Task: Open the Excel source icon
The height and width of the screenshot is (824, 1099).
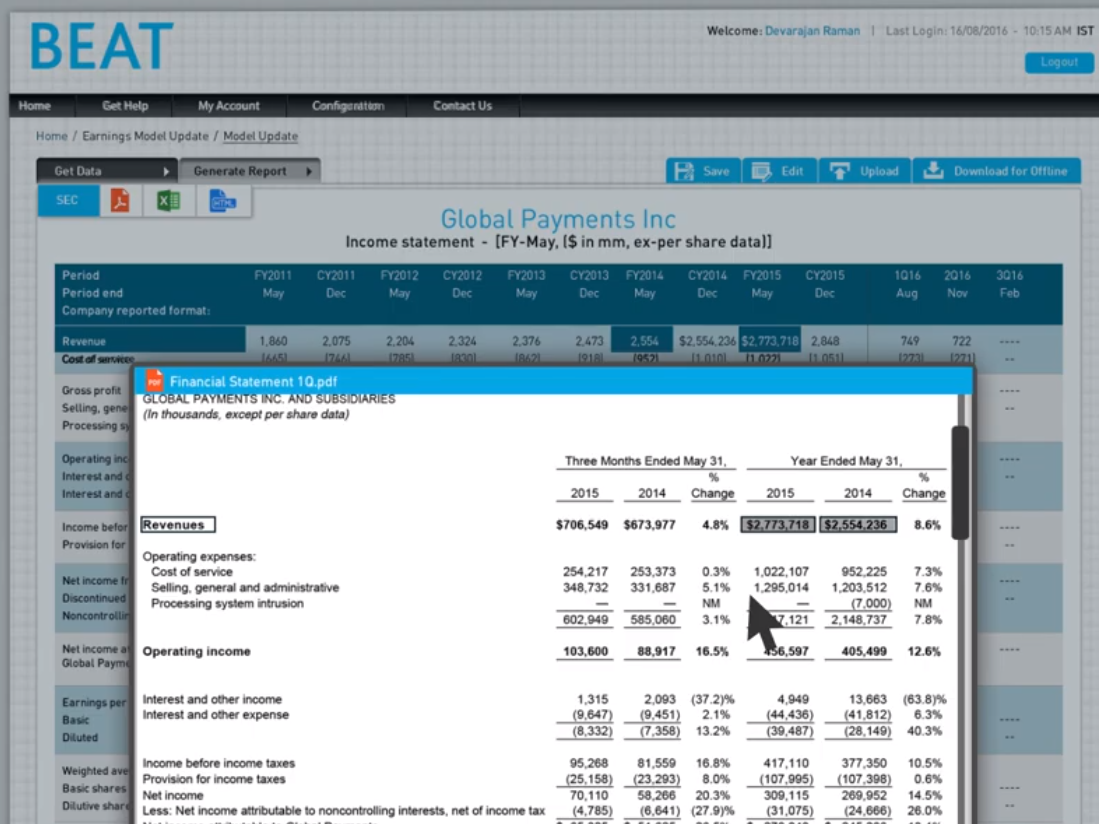Action: click(x=168, y=201)
